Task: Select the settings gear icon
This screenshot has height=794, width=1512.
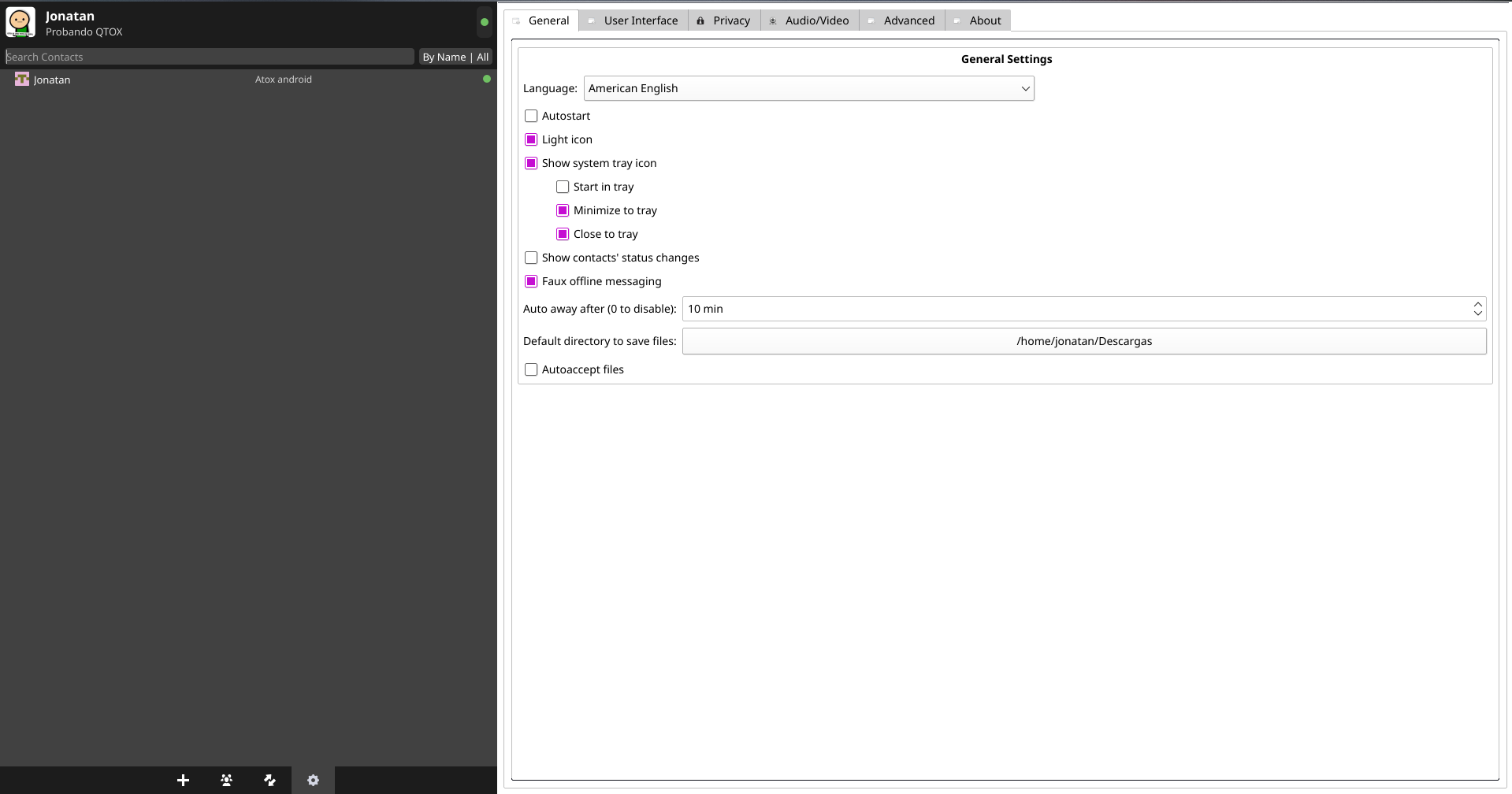Action: pos(313,780)
